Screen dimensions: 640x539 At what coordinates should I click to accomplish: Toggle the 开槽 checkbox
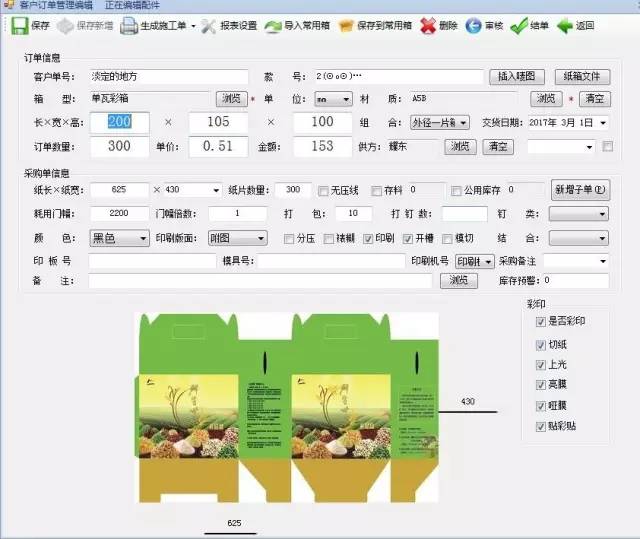[408, 239]
